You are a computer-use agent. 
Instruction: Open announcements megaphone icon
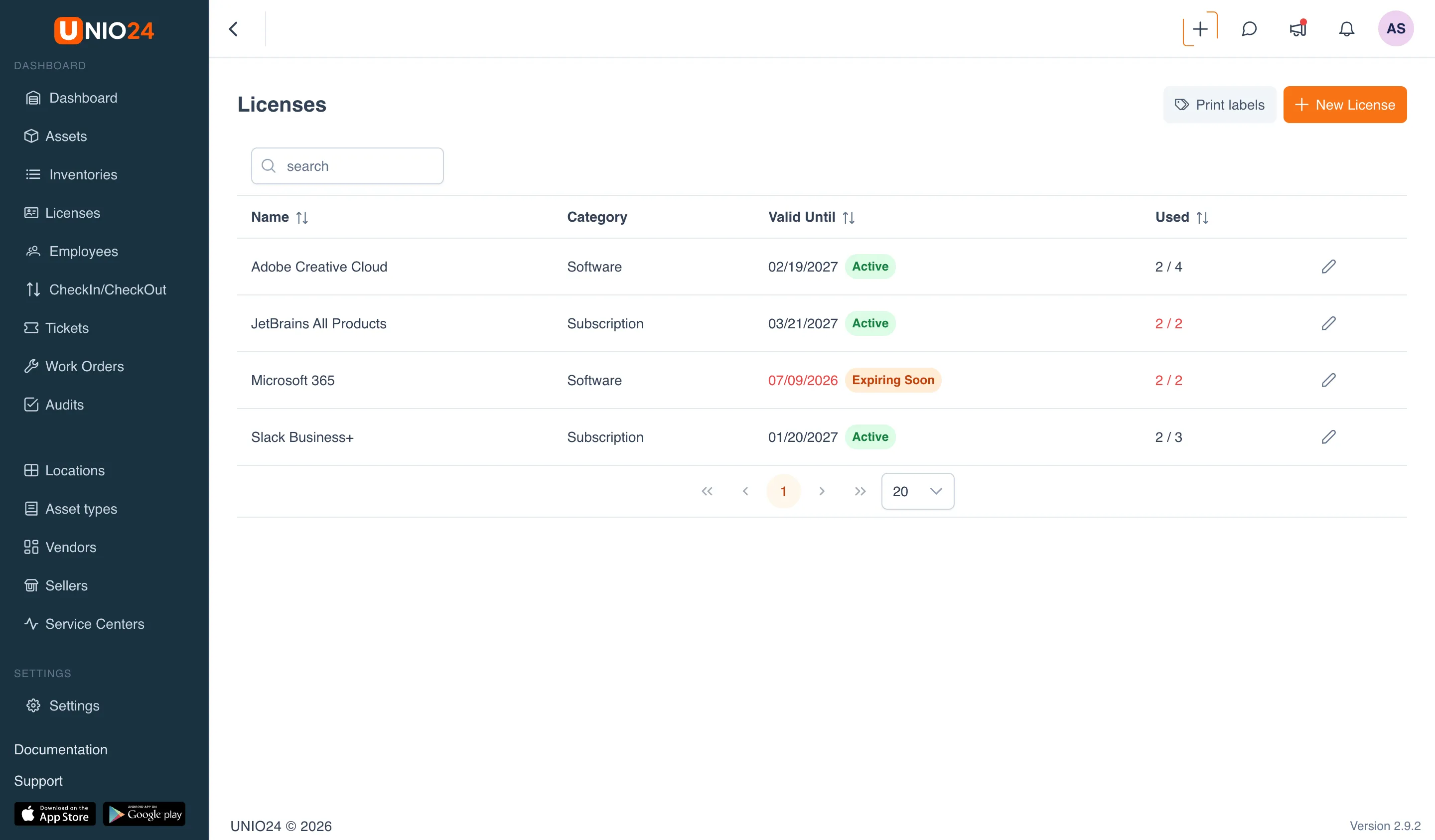(1298, 29)
